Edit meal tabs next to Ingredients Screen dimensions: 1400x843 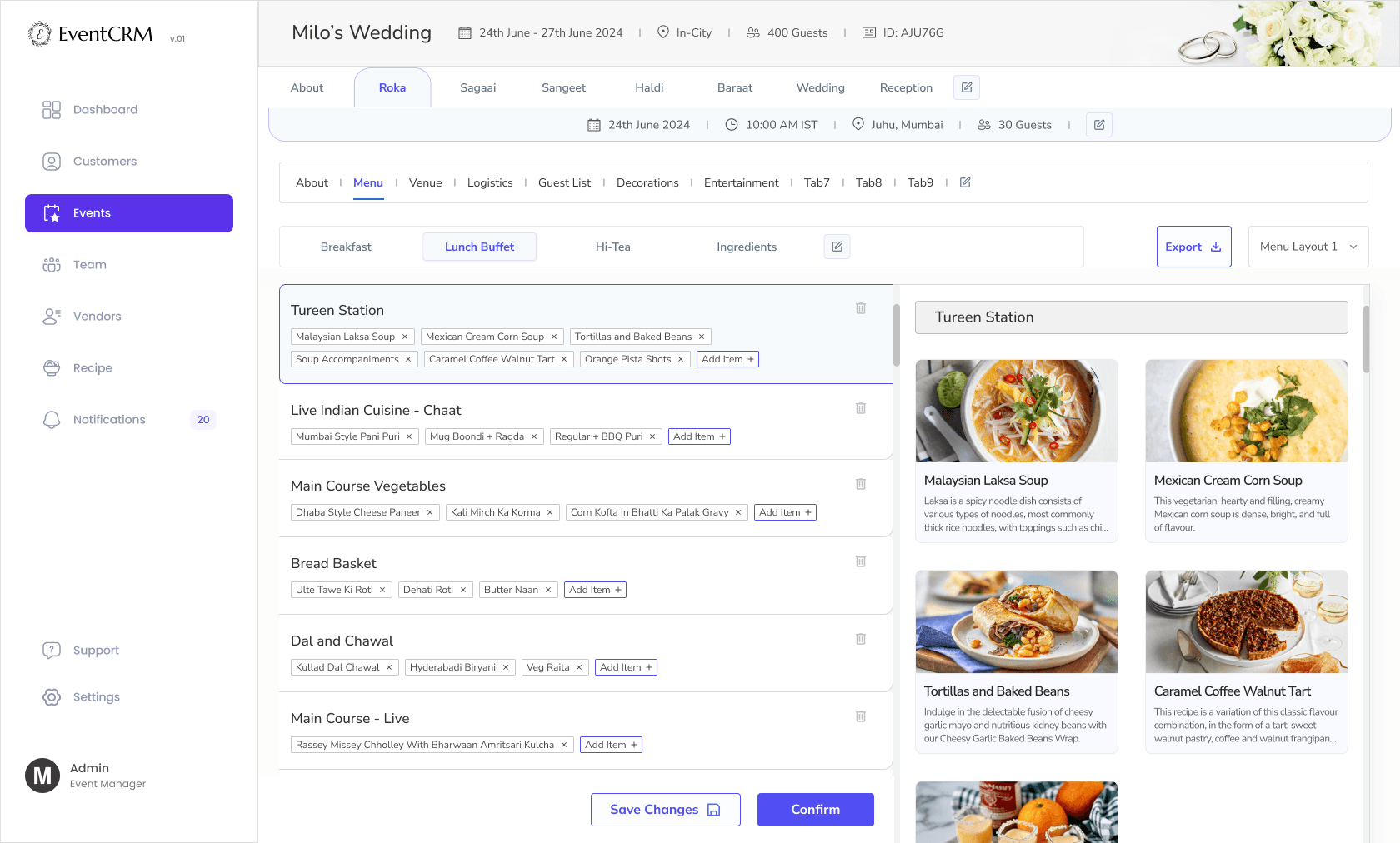837,247
